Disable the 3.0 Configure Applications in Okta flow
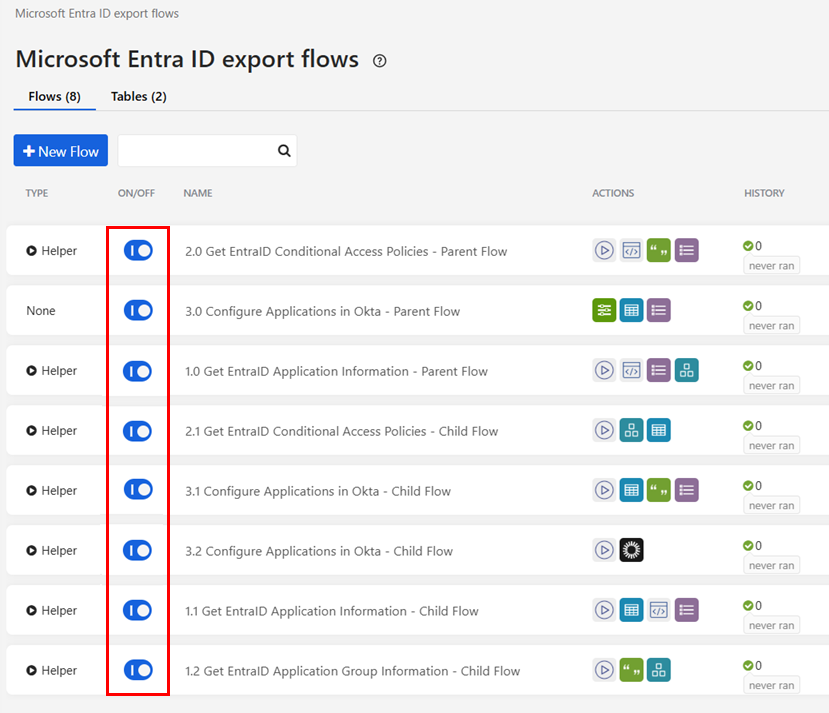This screenshot has height=713, width=829. 138,311
